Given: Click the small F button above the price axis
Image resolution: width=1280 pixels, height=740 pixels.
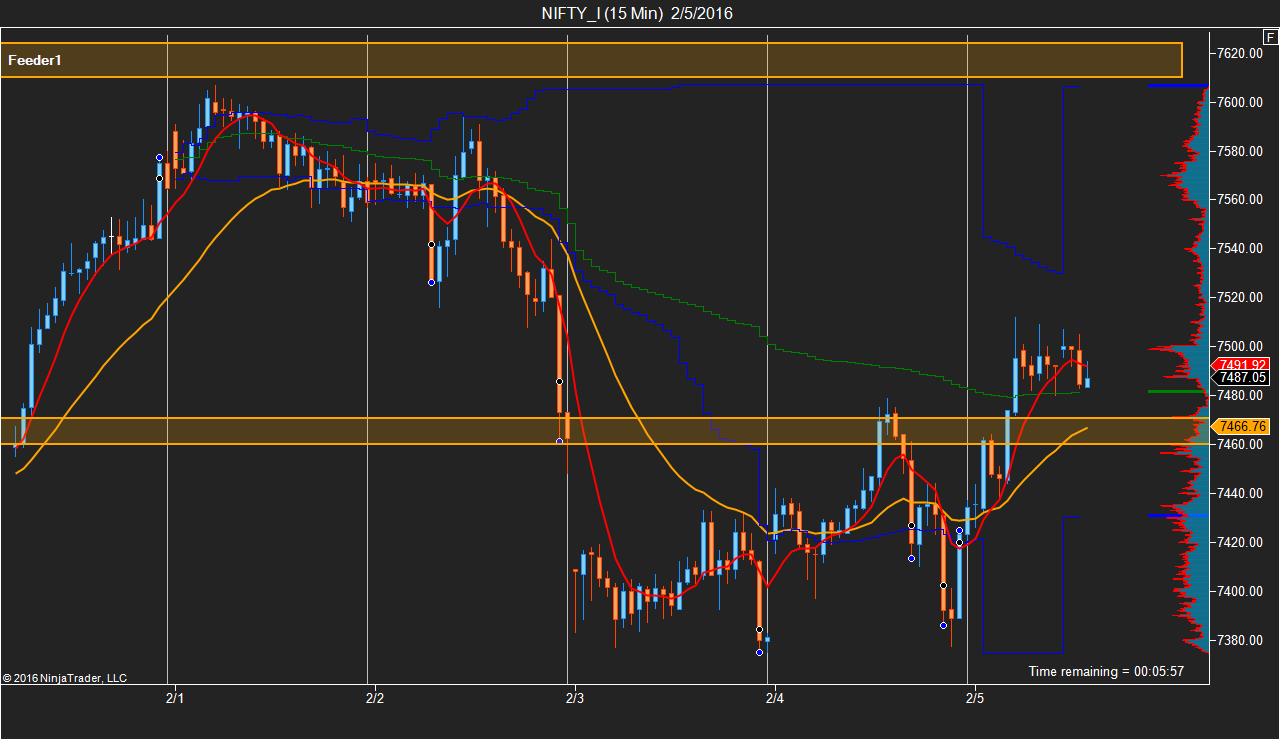Looking at the screenshot, I should click(1270, 36).
